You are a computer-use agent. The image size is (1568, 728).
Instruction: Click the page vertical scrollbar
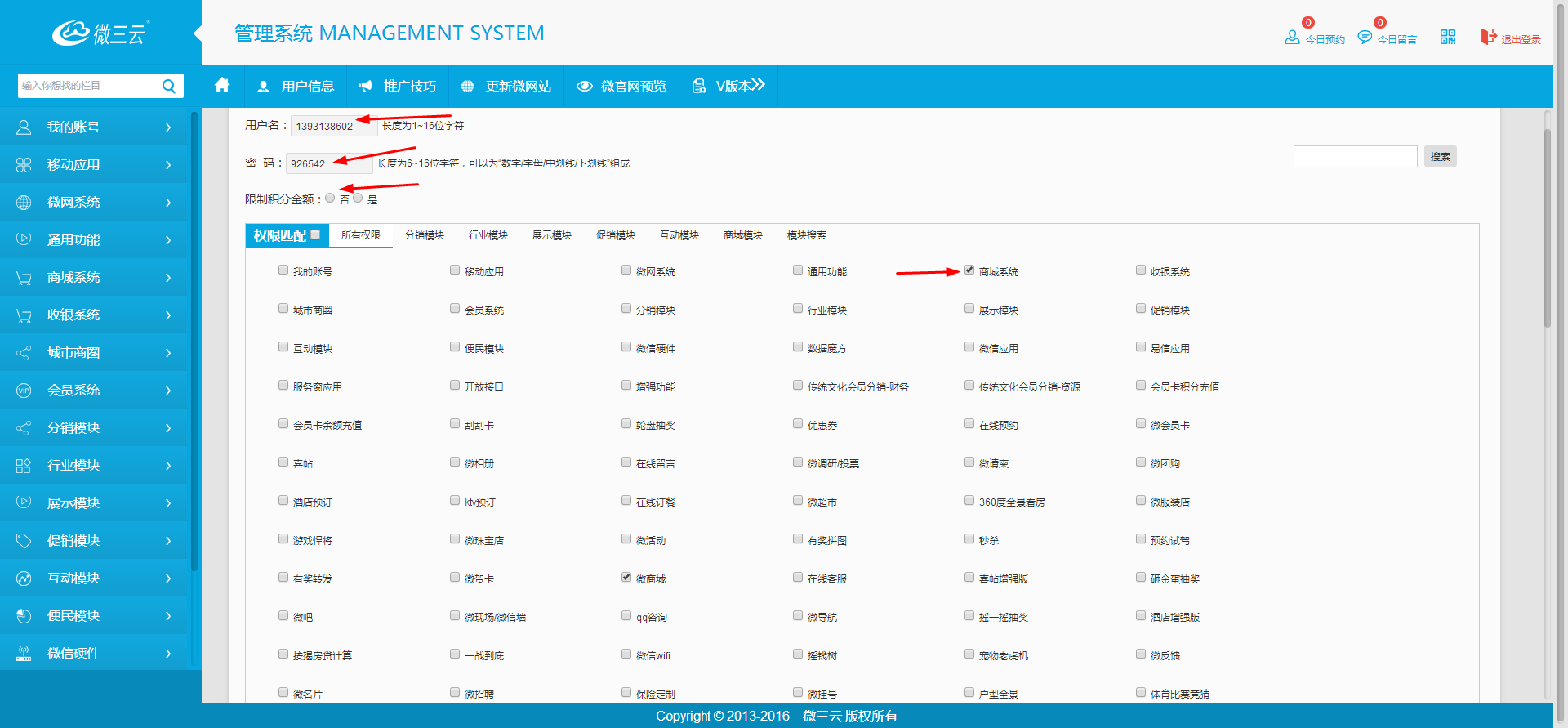(x=1547, y=229)
